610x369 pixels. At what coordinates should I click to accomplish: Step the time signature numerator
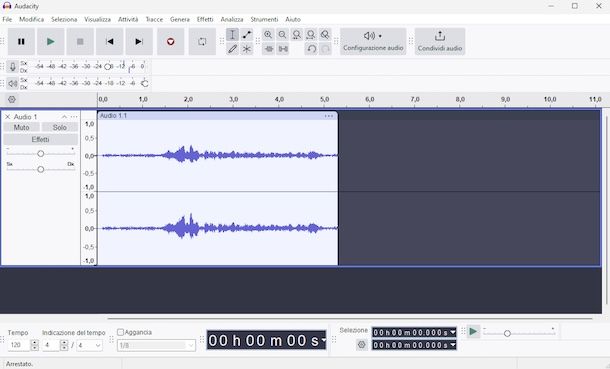(x=64, y=345)
